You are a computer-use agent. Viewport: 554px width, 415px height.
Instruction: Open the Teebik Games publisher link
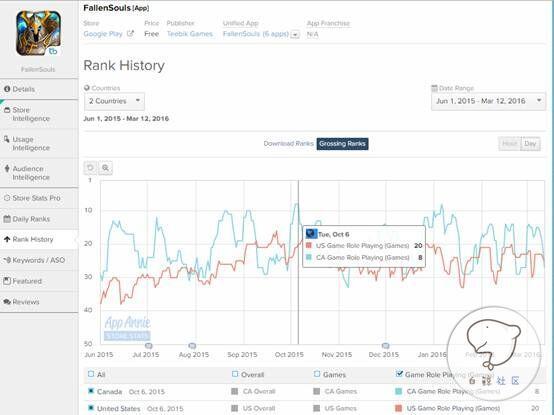pyautogui.click(x=190, y=34)
